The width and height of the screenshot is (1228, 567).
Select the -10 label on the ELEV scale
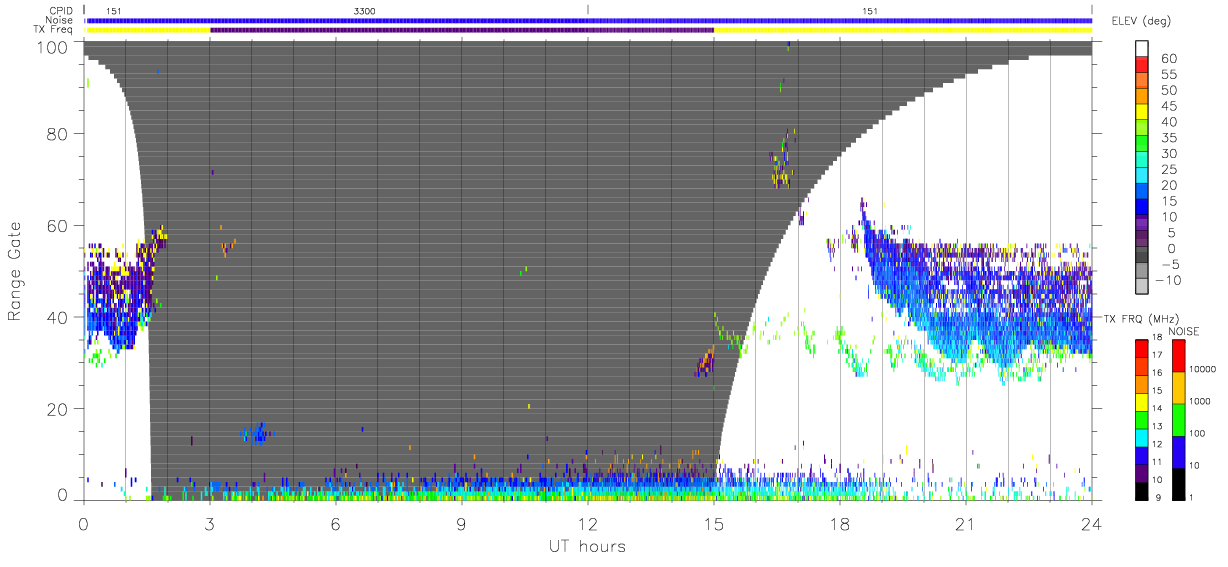click(x=1166, y=280)
